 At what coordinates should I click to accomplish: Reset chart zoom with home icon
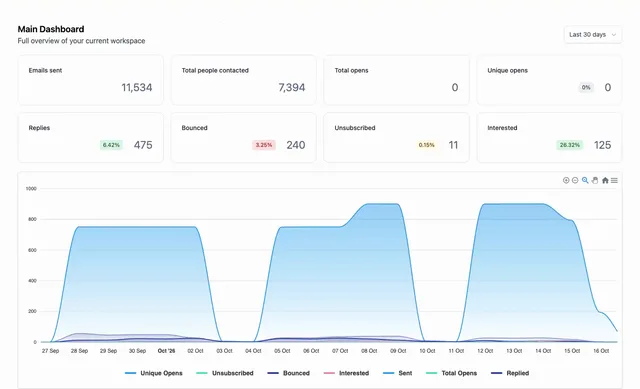605,180
